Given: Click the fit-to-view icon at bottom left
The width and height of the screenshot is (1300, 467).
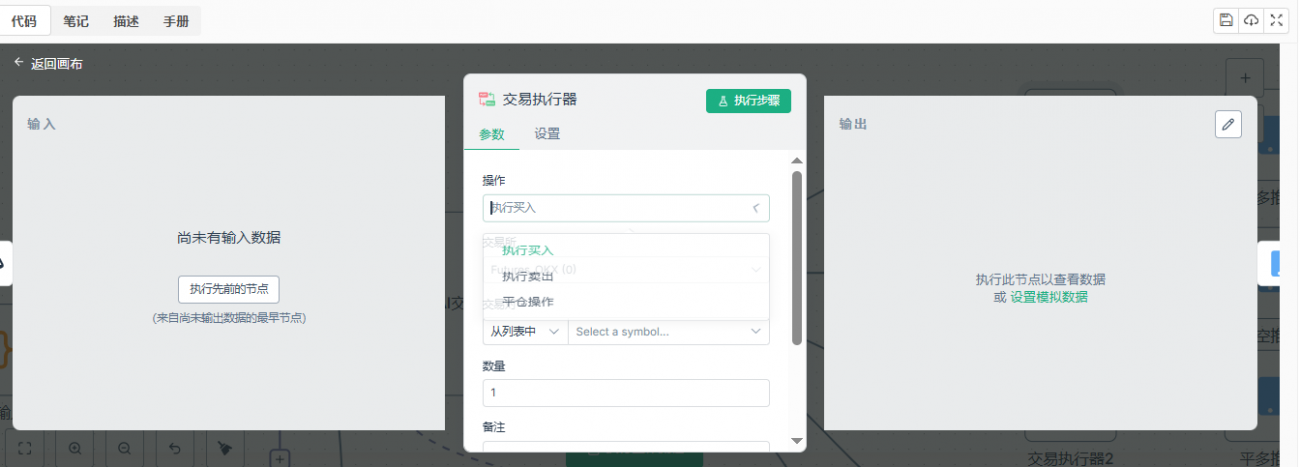Looking at the screenshot, I should [x=25, y=449].
